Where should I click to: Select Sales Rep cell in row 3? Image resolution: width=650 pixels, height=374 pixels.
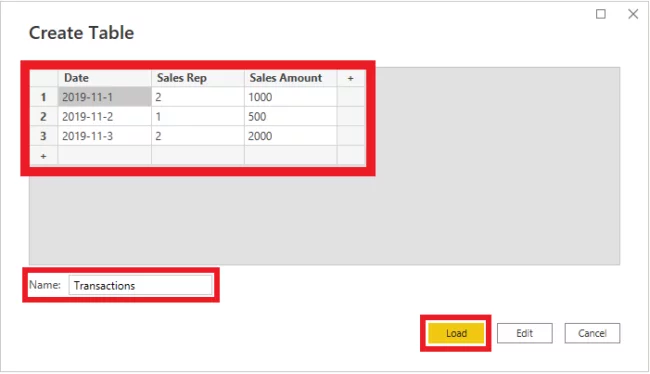(198, 136)
